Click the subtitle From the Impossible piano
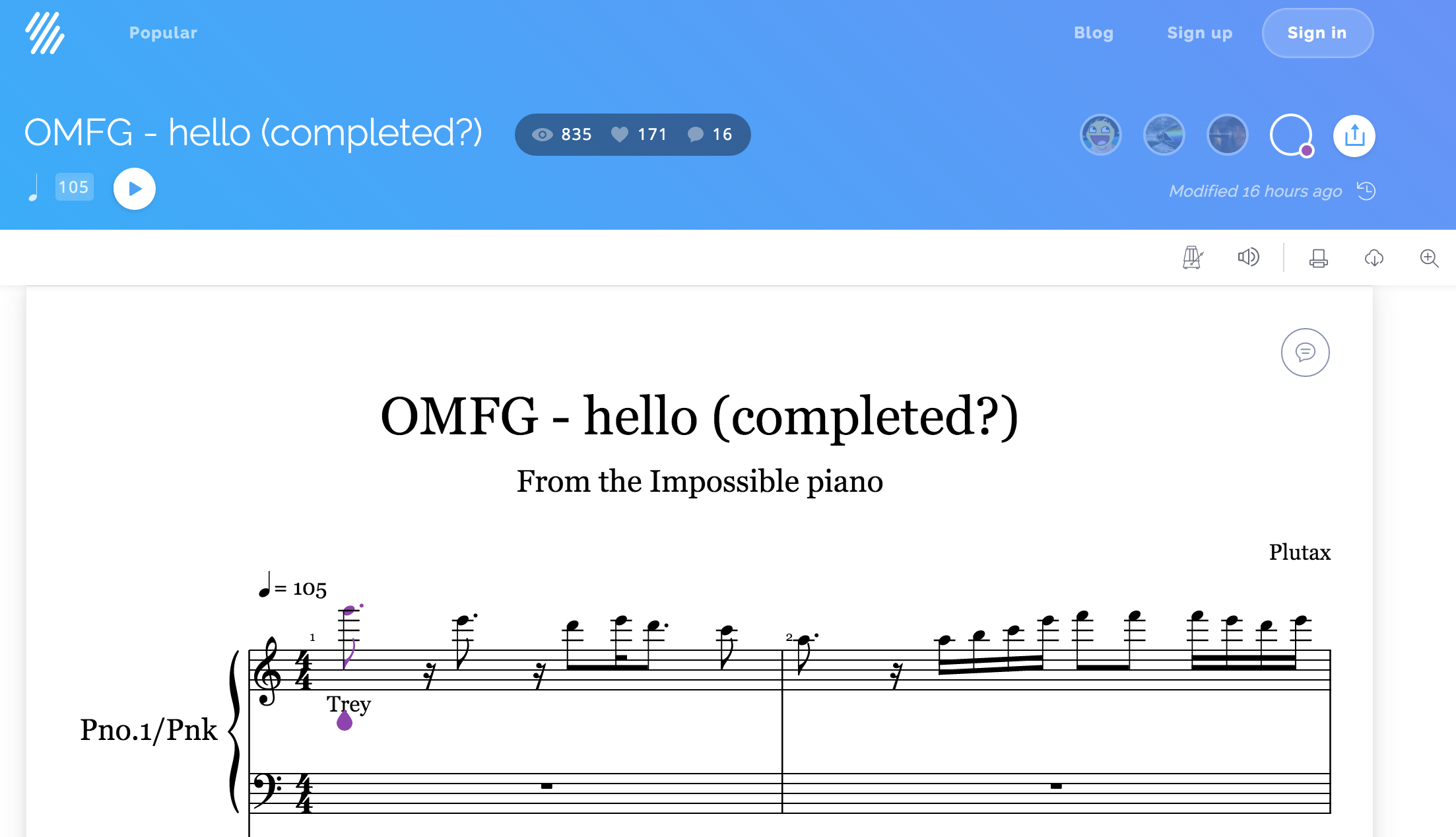 click(x=700, y=481)
